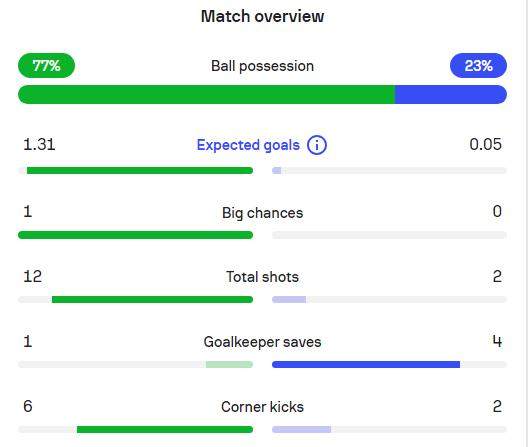The width and height of the screenshot is (528, 447).
Task: Click the green Total shots bar
Action: tap(153, 299)
